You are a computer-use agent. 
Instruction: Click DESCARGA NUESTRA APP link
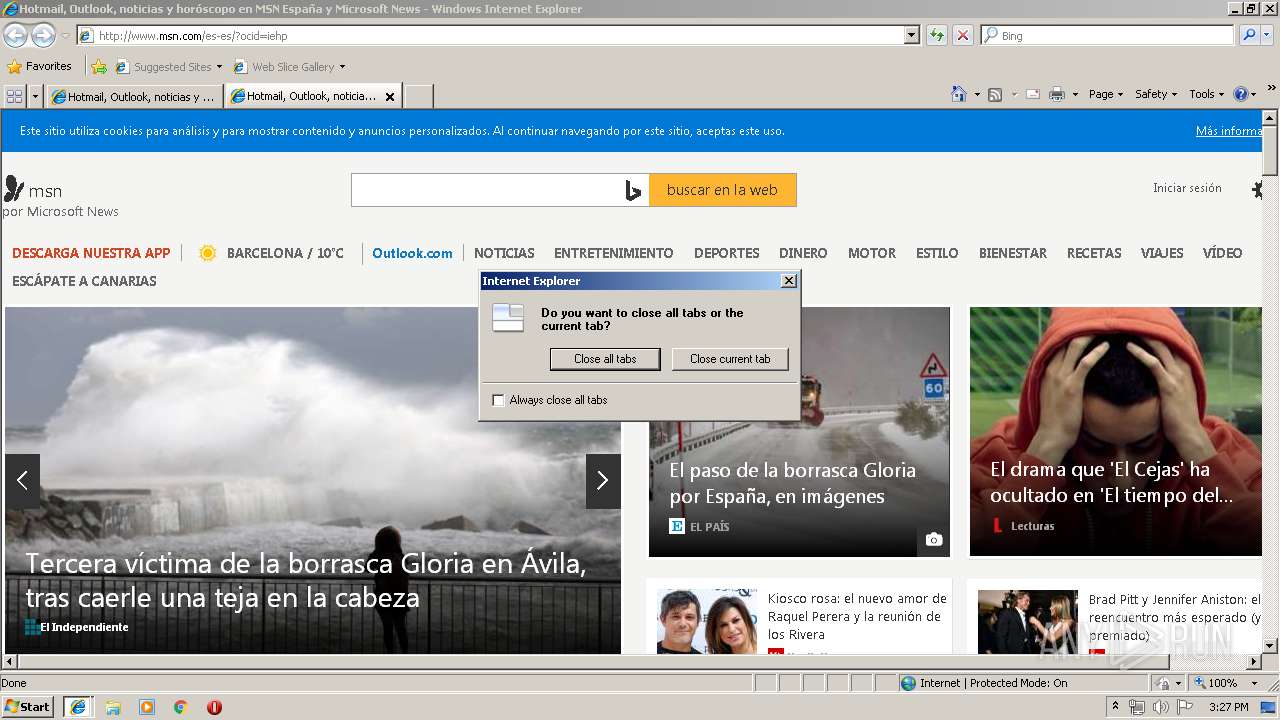point(91,253)
